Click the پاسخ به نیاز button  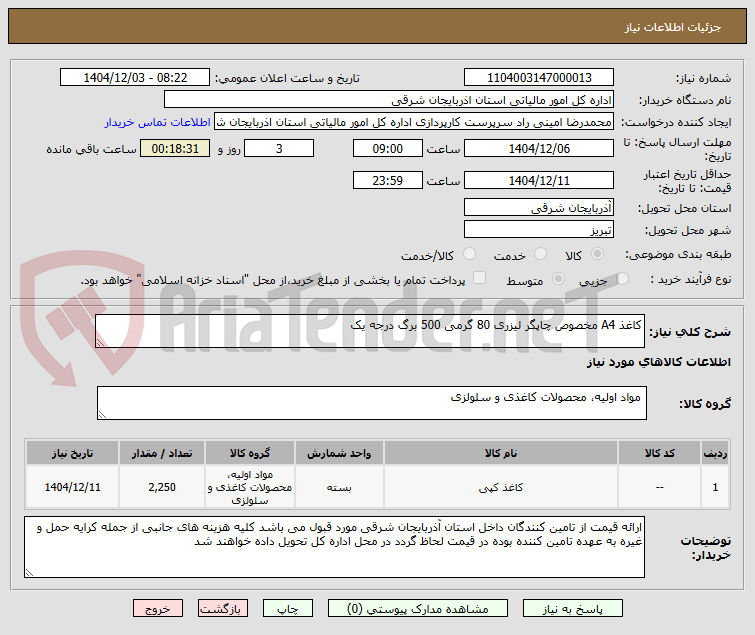coord(573,608)
